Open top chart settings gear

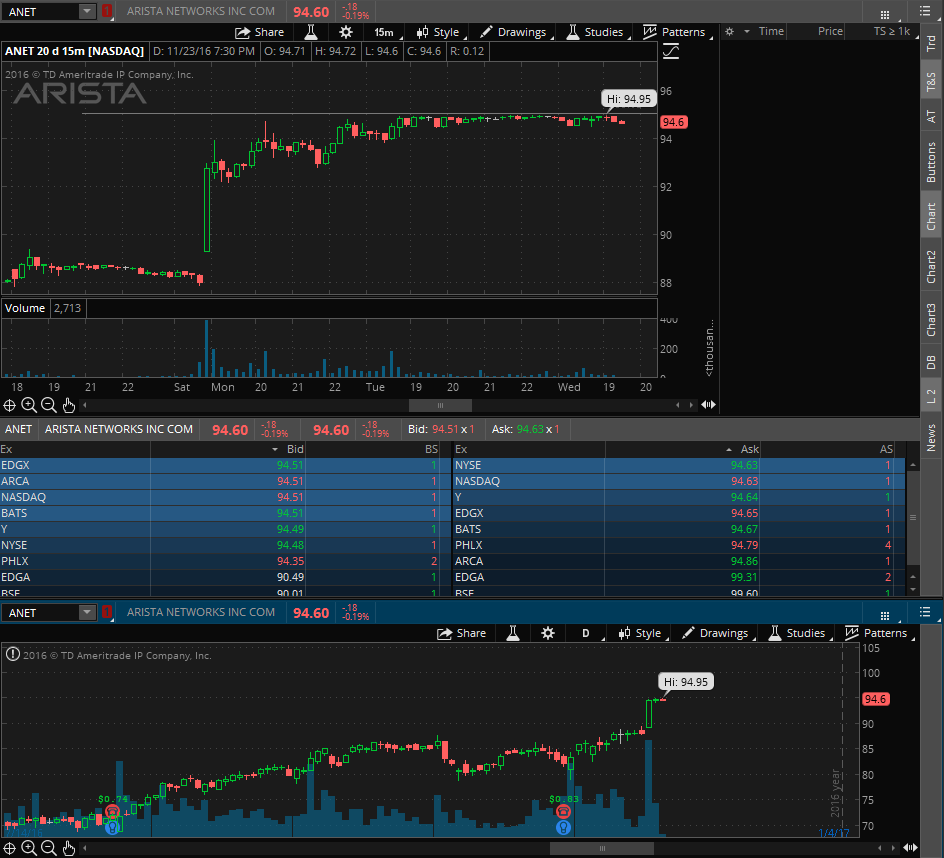pos(346,32)
